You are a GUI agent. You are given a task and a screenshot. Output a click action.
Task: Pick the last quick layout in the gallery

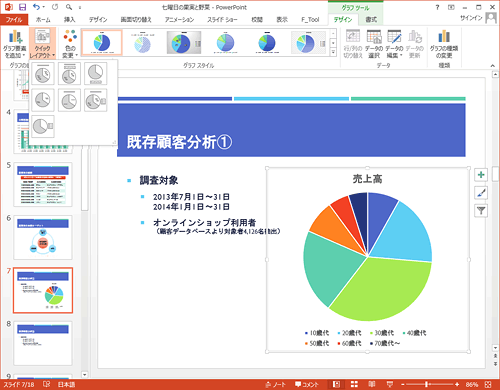(43, 126)
